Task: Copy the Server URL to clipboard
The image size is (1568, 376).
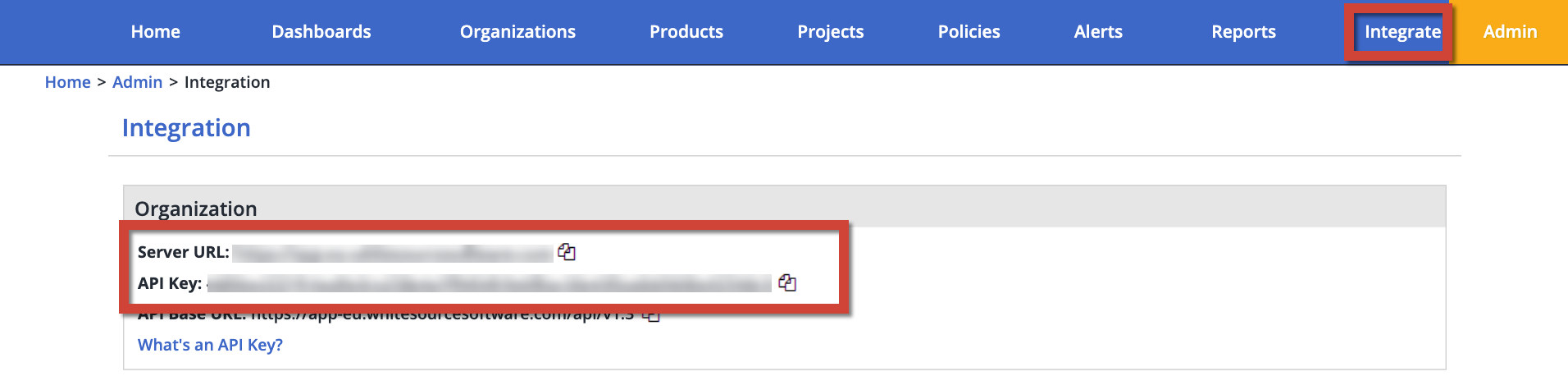Action: pyautogui.click(x=566, y=252)
